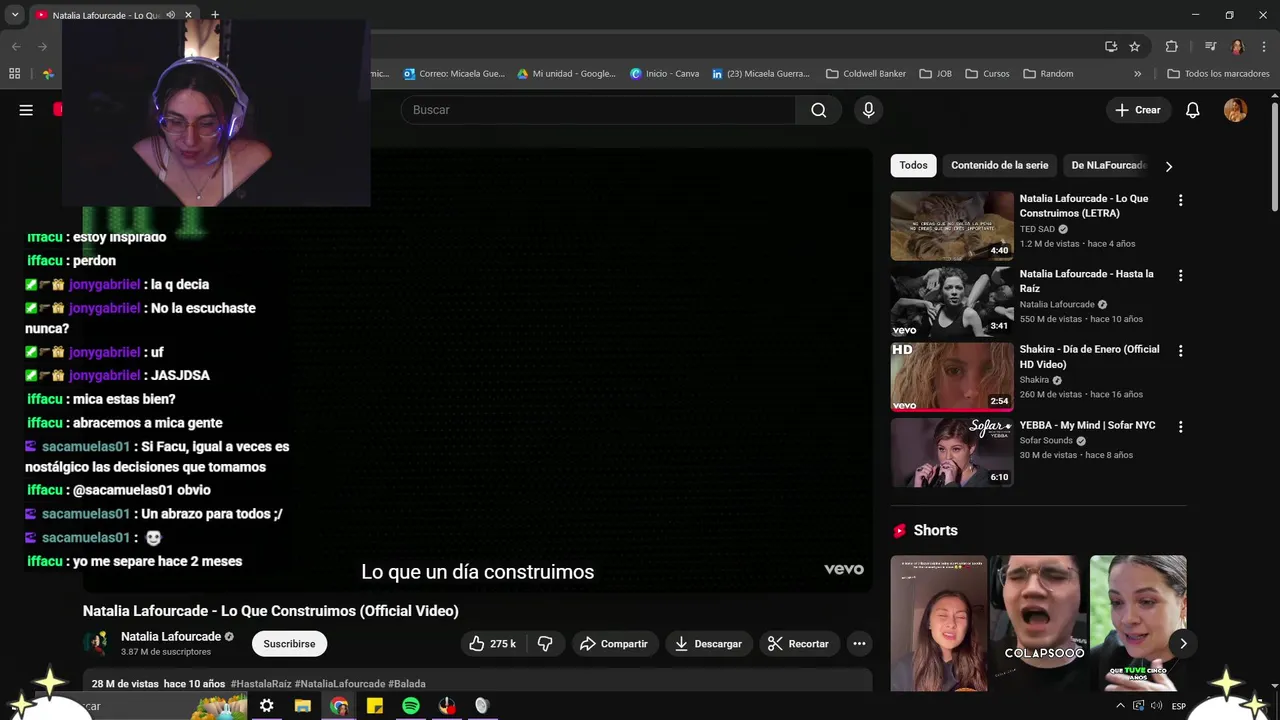Open the COLAPSOOO short

[1038, 623]
